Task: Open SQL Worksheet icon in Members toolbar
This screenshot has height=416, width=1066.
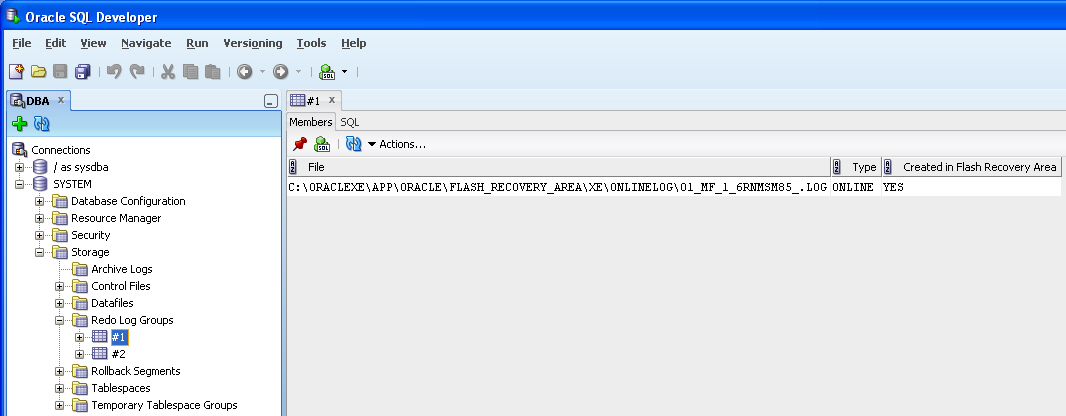Action: [322, 144]
